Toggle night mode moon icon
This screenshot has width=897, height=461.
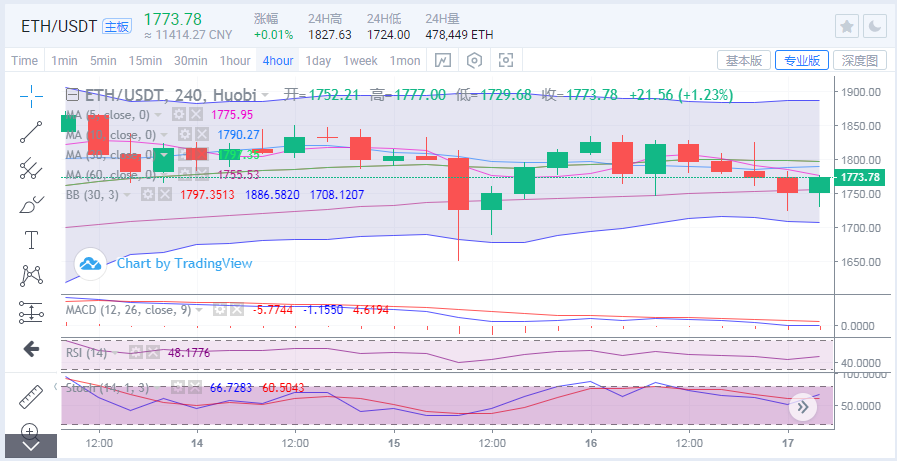pos(875,26)
